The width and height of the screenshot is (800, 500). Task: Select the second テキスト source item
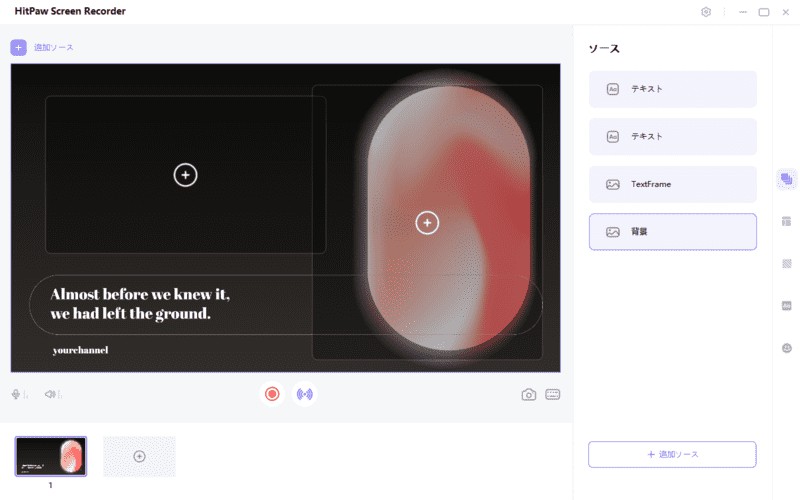672,136
